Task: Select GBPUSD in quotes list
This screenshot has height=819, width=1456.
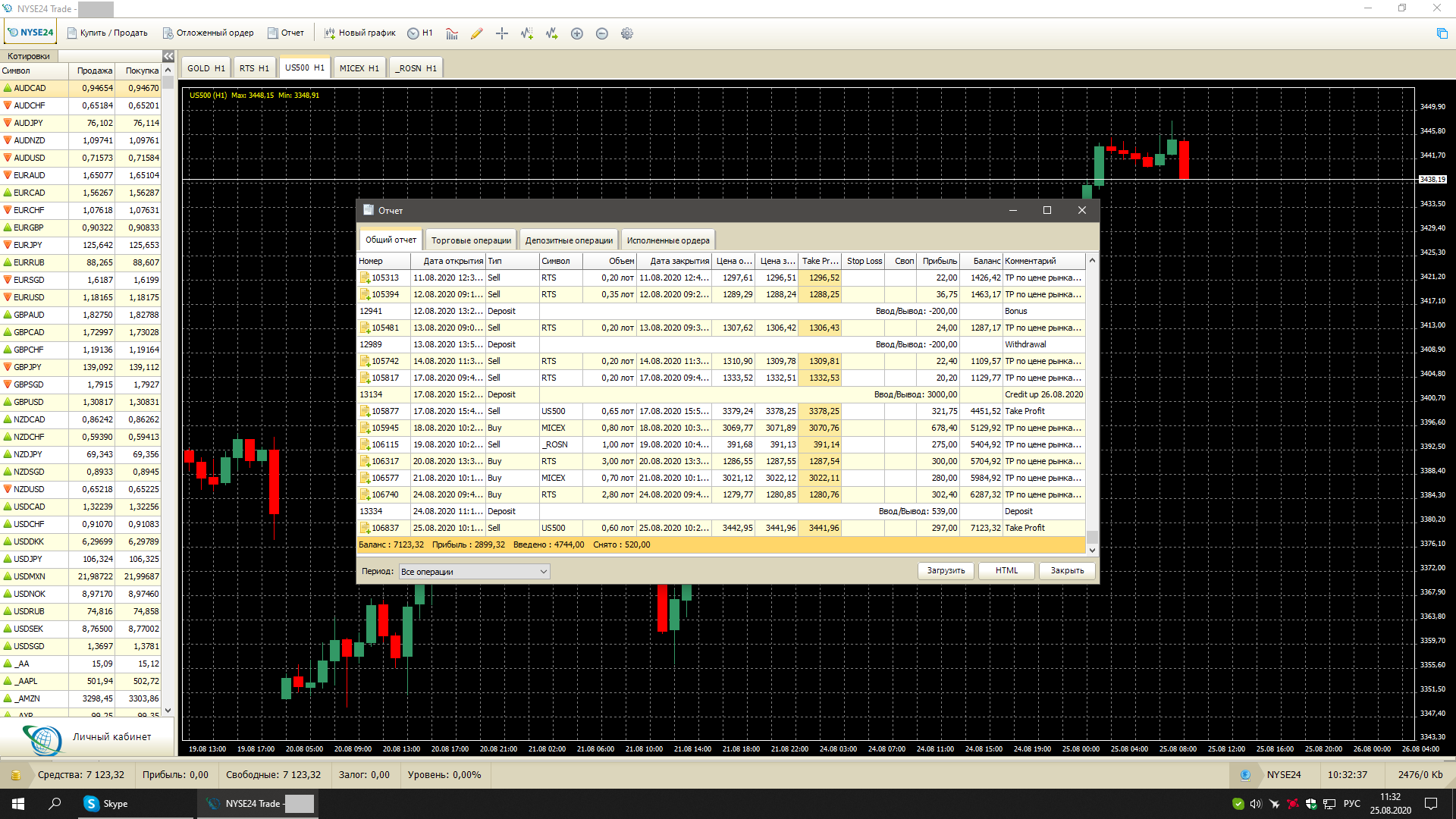Action: (80, 403)
